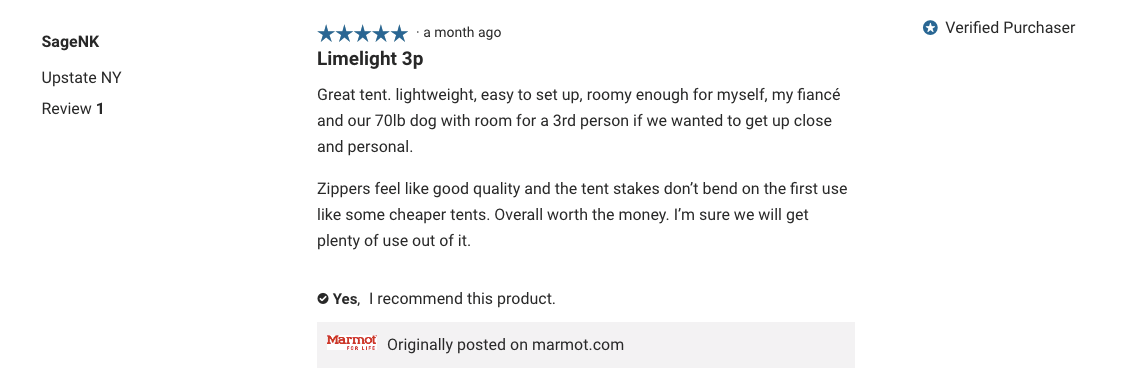Click the Limelight 3p review title
The image size is (1137, 379).
coord(370,59)
